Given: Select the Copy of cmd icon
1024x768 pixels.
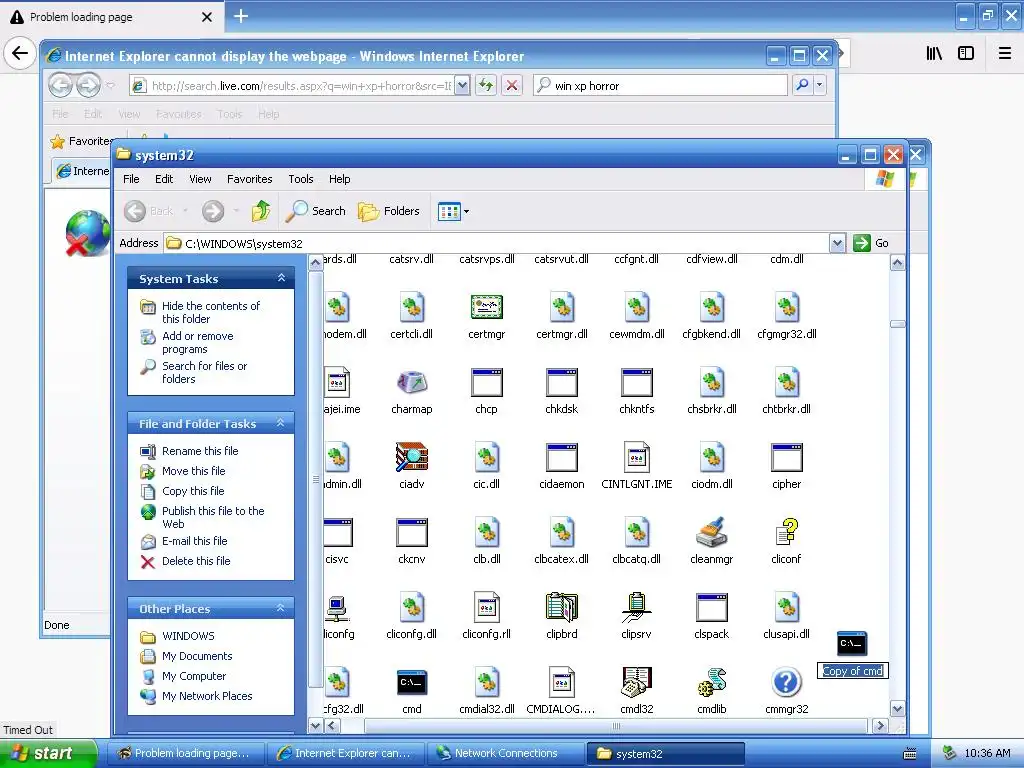Looking at the screenshot, I should coord(852,644).
